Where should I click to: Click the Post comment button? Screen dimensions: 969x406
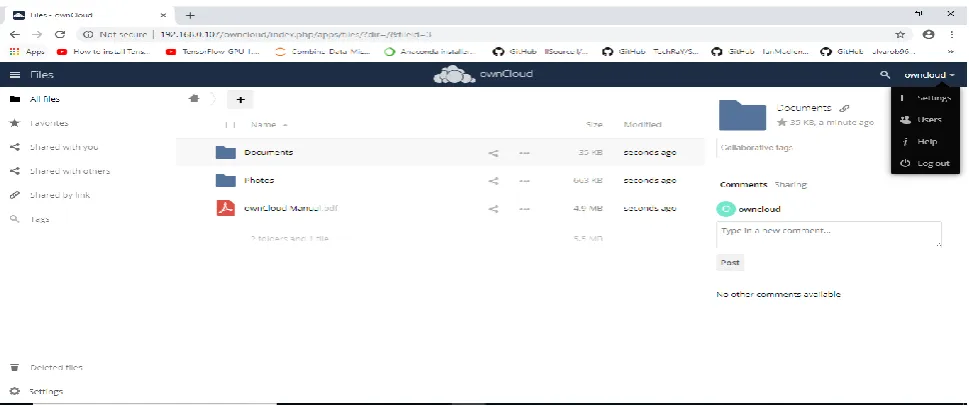[730, 263]
